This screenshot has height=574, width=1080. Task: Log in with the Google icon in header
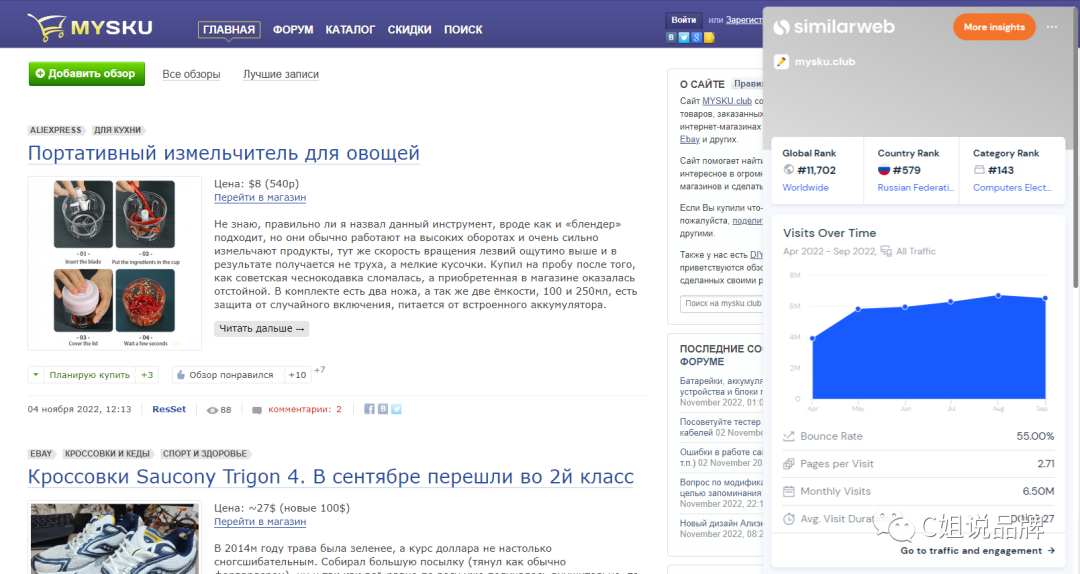click(x=696, y=37)
